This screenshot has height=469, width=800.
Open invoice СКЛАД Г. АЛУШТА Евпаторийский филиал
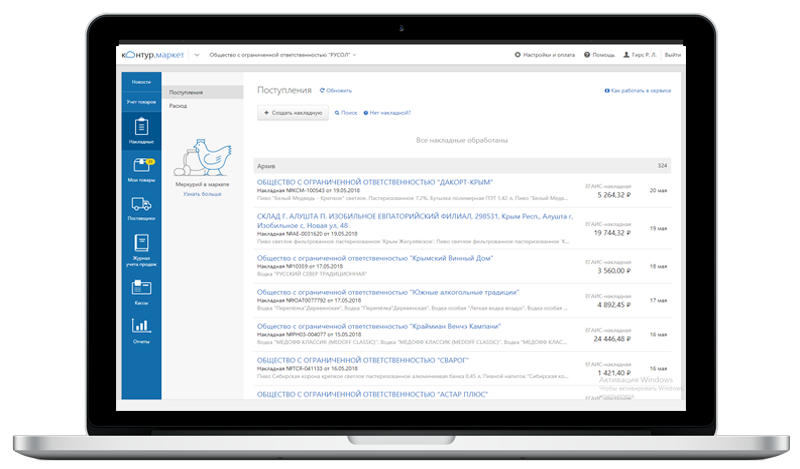pos(415,221)
